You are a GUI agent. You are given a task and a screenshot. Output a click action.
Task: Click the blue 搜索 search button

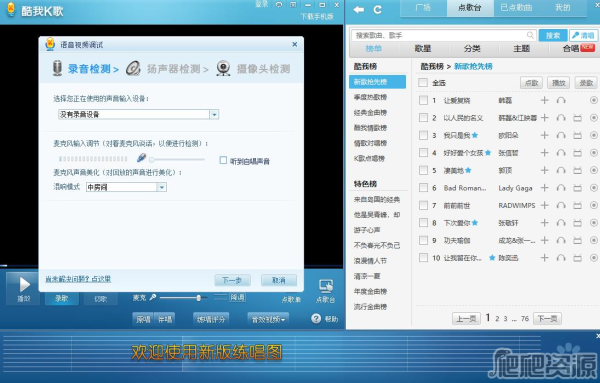(x=553, y=36)
